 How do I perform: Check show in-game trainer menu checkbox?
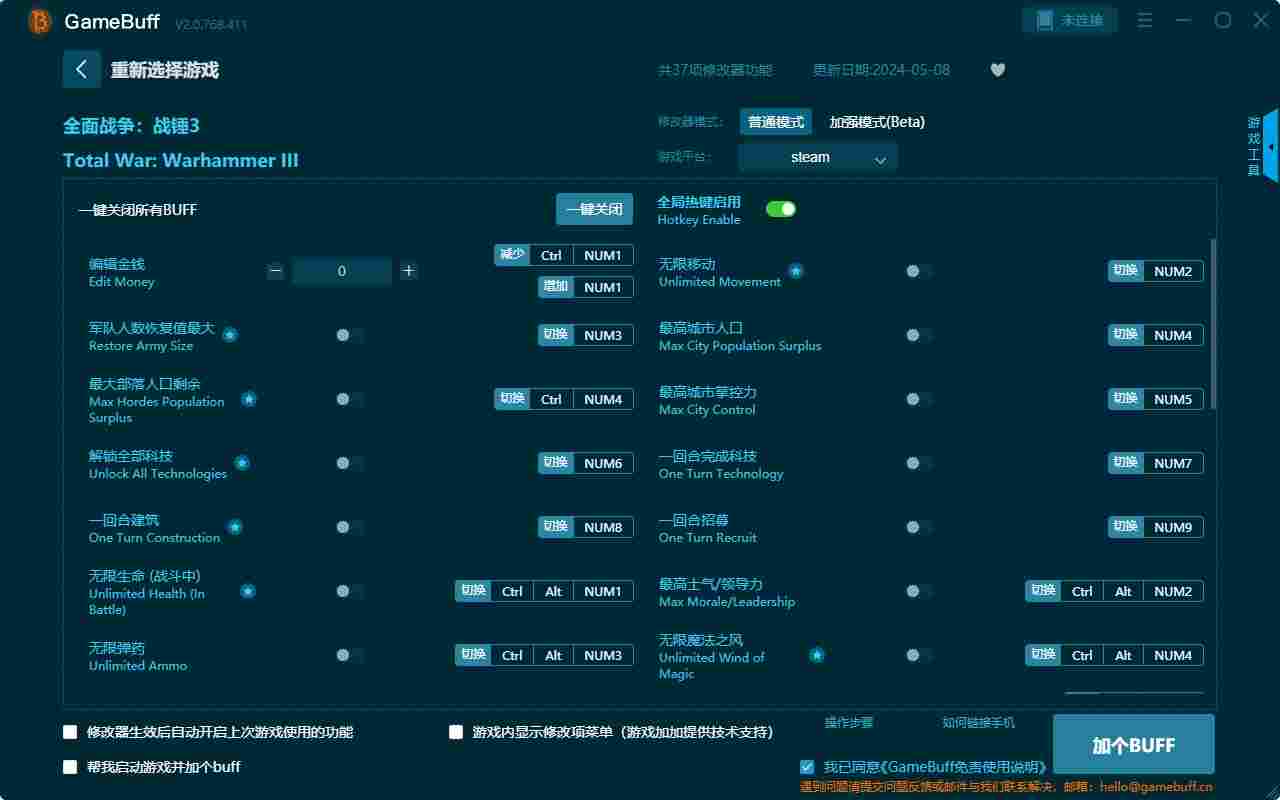456,732
